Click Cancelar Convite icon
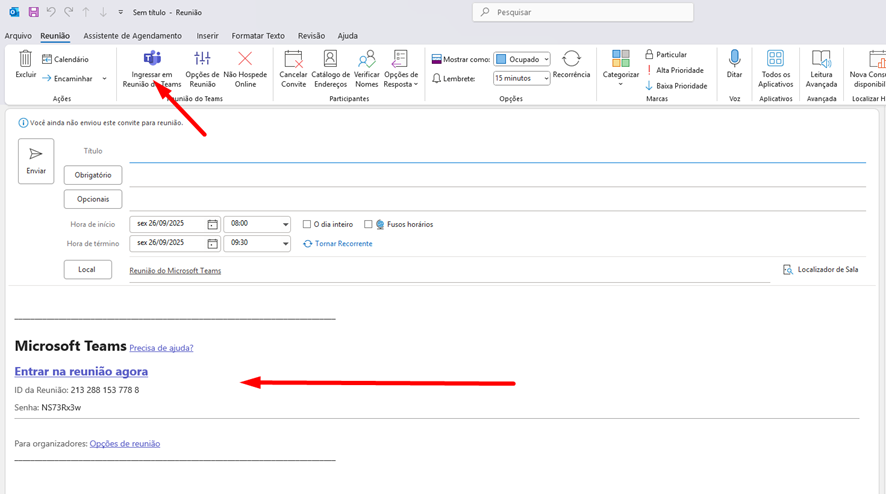The image size is (886, 494). (x=293, y=59)
